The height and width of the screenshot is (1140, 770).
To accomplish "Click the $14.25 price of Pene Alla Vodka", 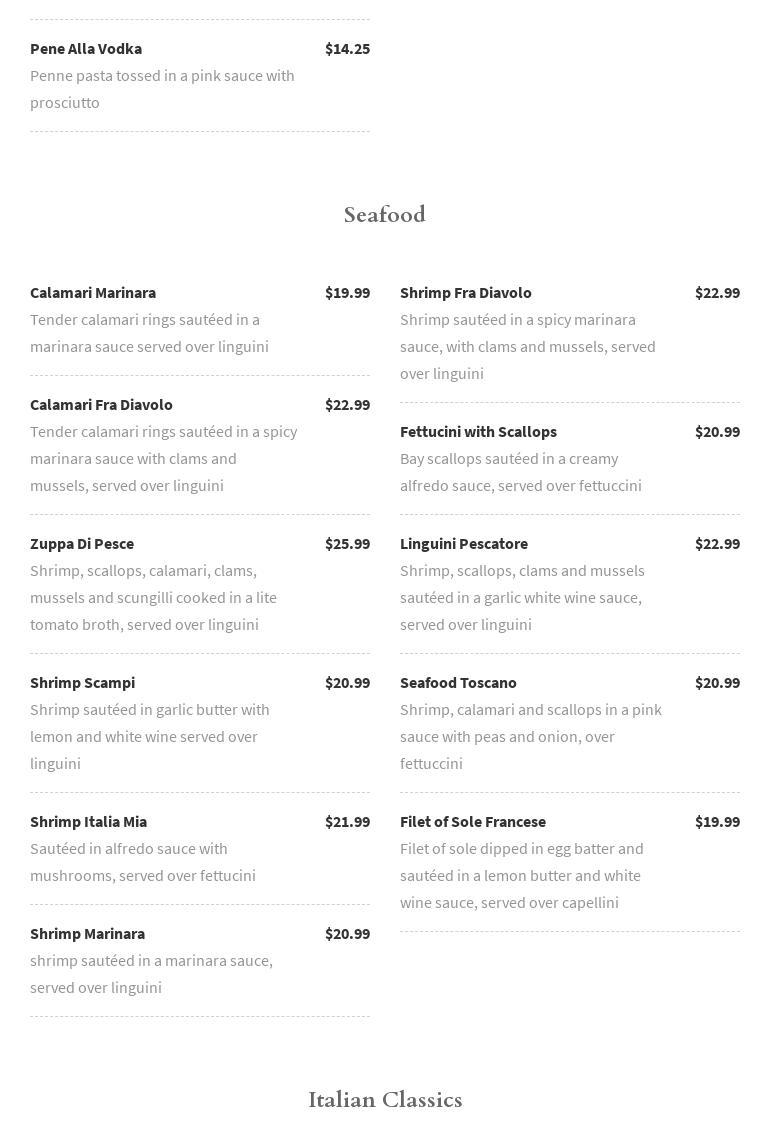I will pos(347,49).
